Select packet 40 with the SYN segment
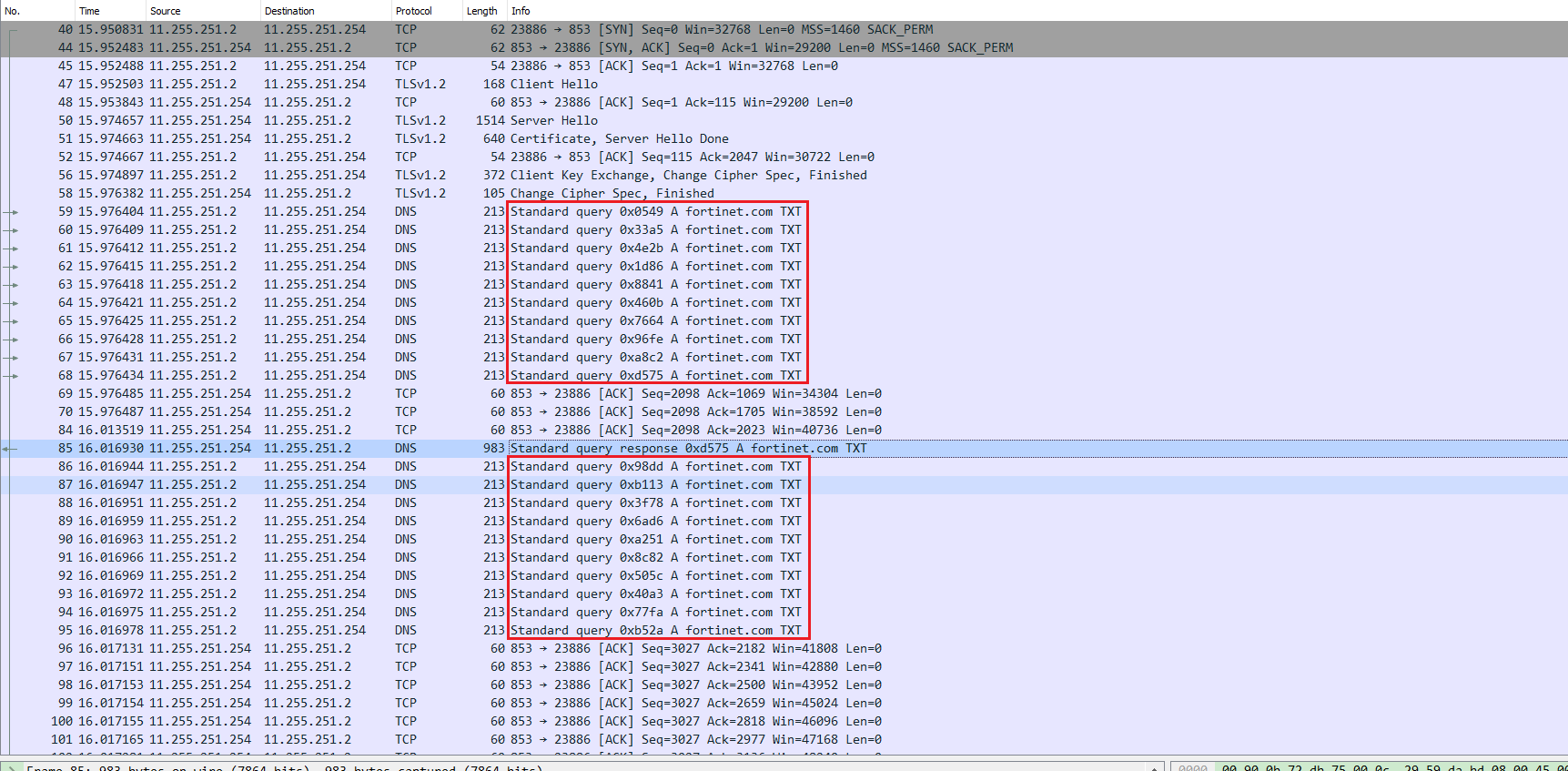 click(784, 29)
